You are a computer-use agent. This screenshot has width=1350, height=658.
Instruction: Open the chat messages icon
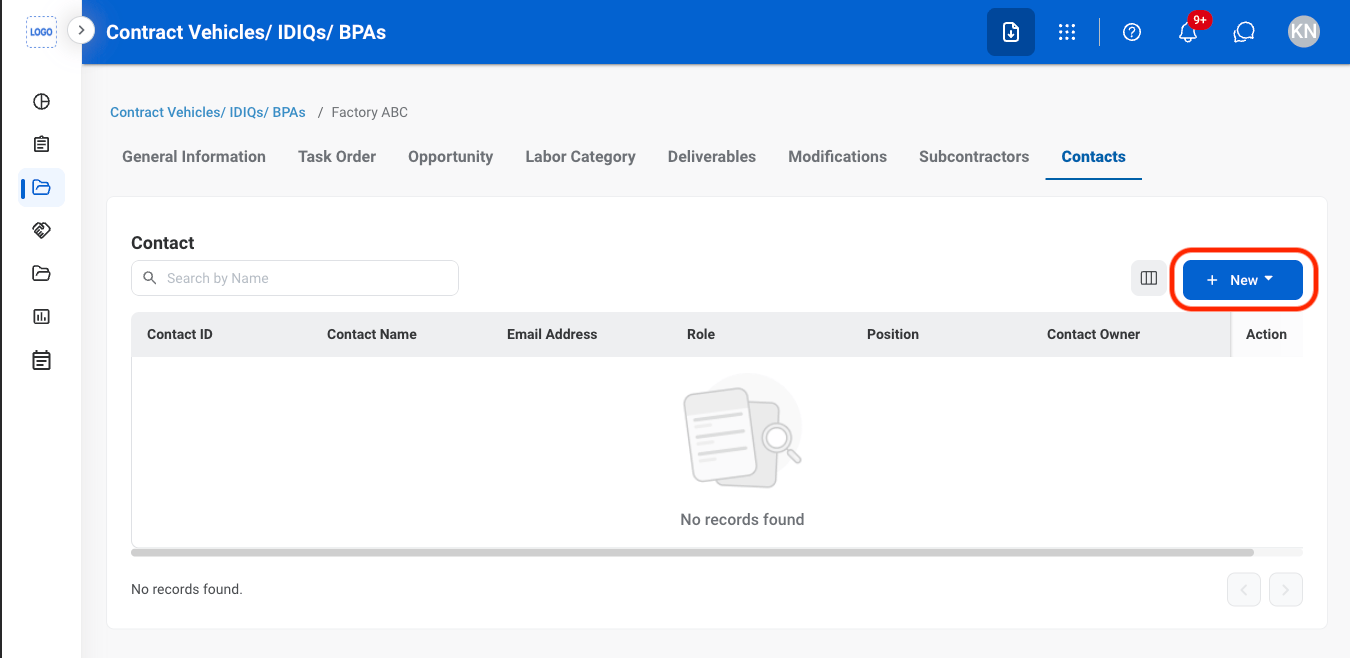coord(1244,32)
